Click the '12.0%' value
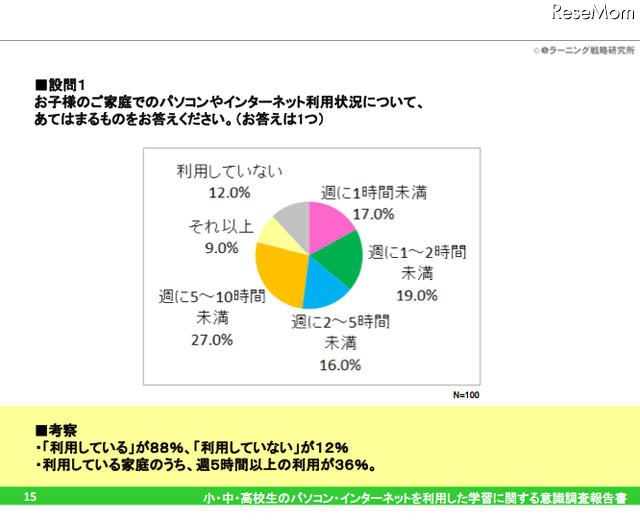The image size is (640, 520). point(229,193)
